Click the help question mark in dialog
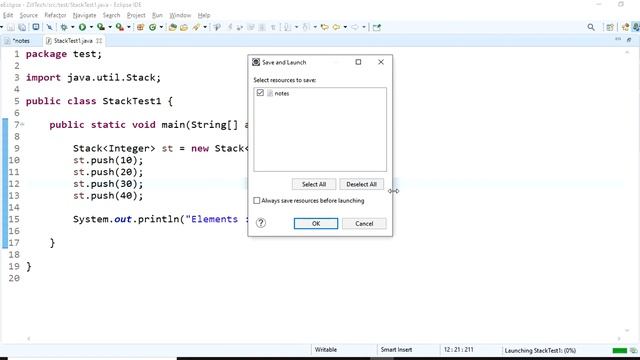The width and height of the screenshot is (640, 360). pos(261,223)
